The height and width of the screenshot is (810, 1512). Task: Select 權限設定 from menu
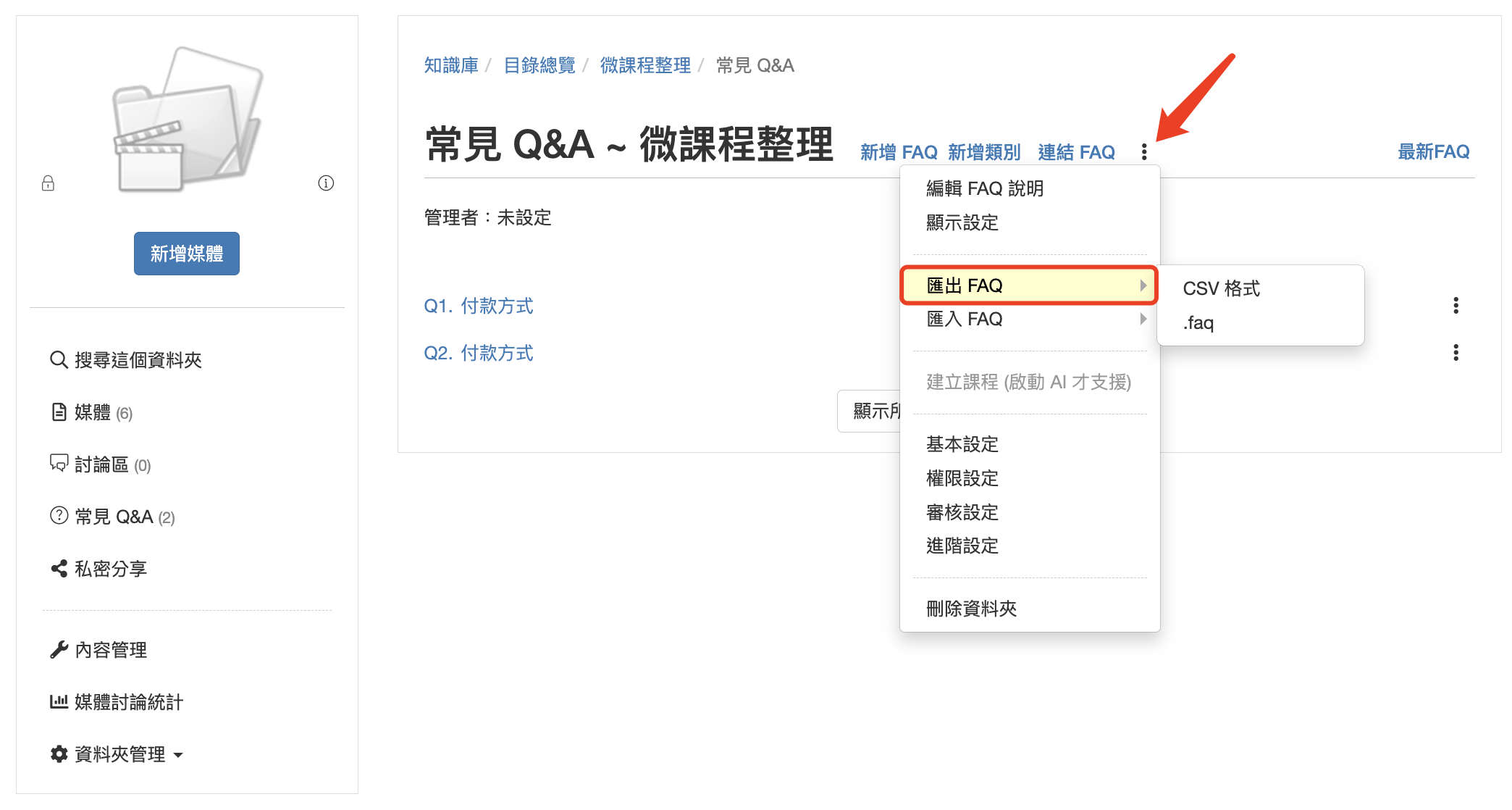(962, 478)
